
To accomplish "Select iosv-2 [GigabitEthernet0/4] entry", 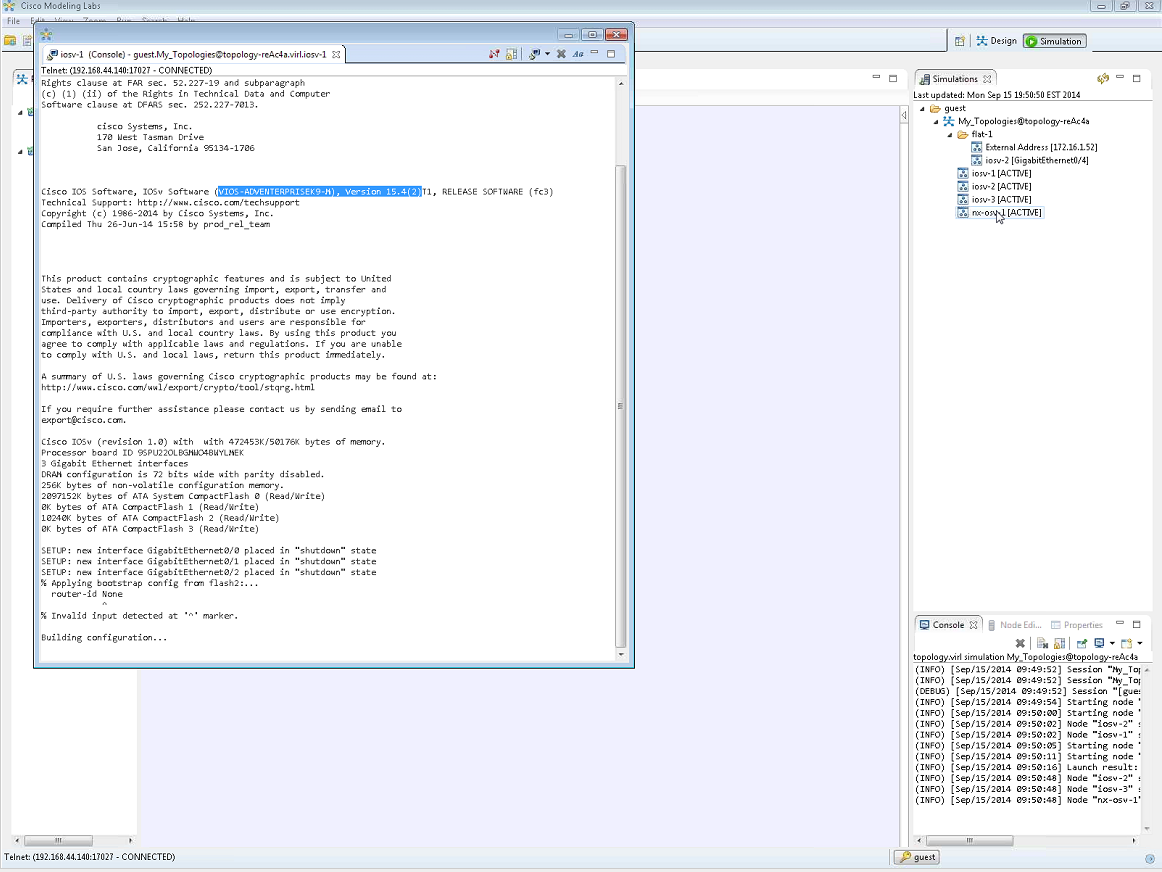I will [x=1030, y=160].
